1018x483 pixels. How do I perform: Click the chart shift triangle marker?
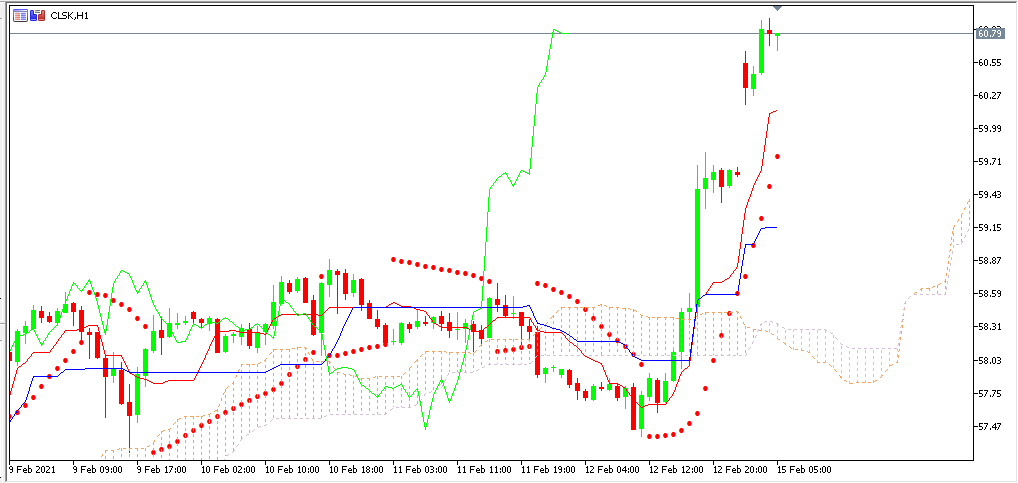coord(778,8)
